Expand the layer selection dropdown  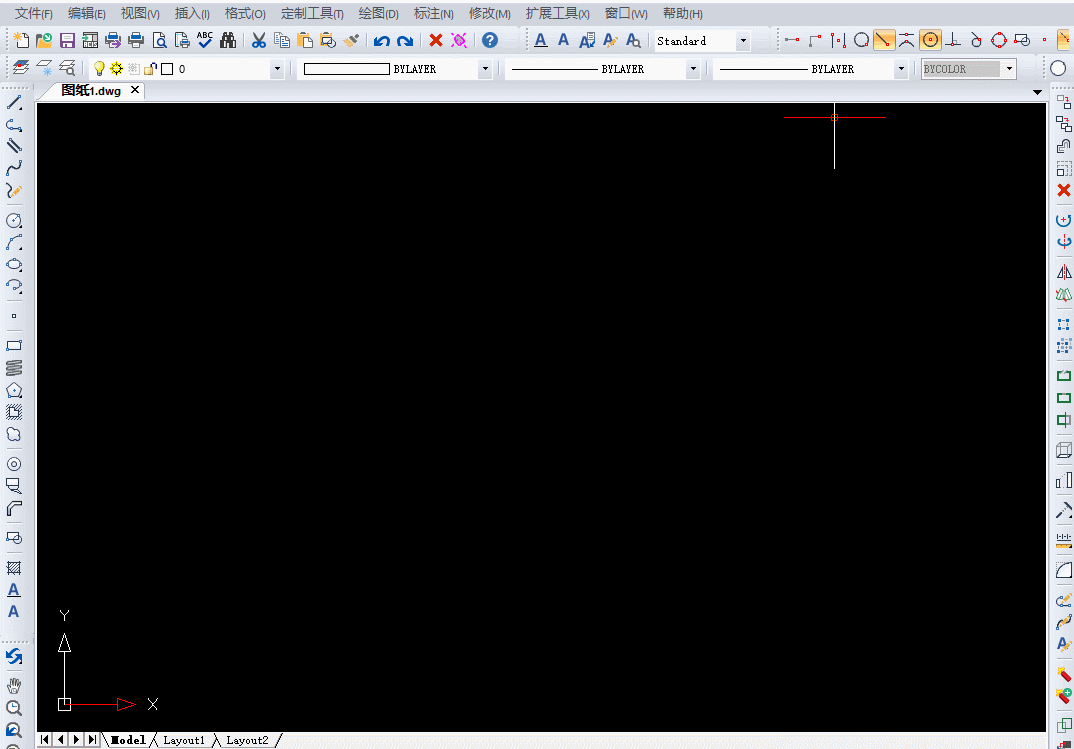[277, 68]
